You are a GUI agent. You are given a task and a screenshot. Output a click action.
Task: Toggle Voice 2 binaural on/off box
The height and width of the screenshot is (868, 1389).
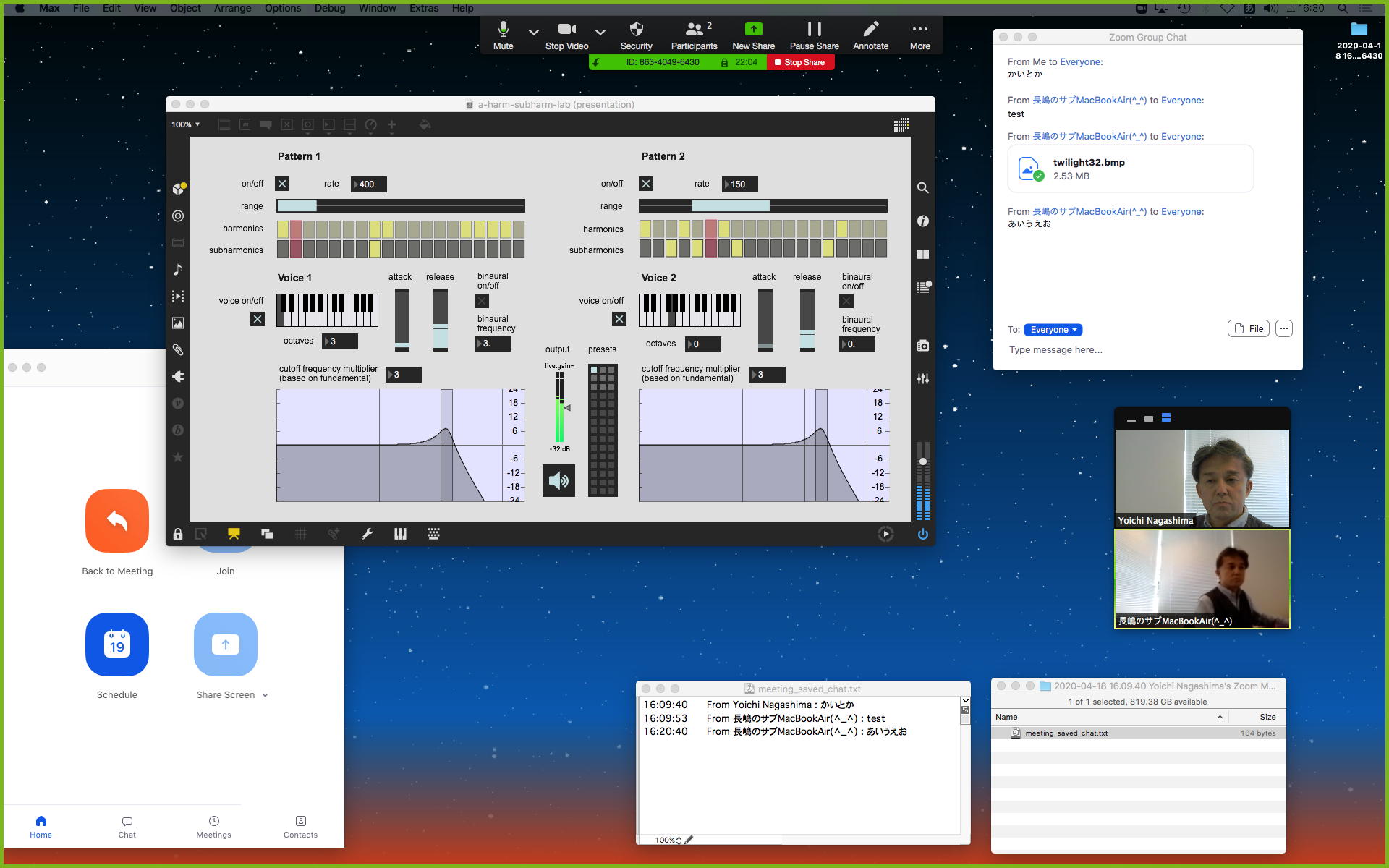(x=846, y=301)
